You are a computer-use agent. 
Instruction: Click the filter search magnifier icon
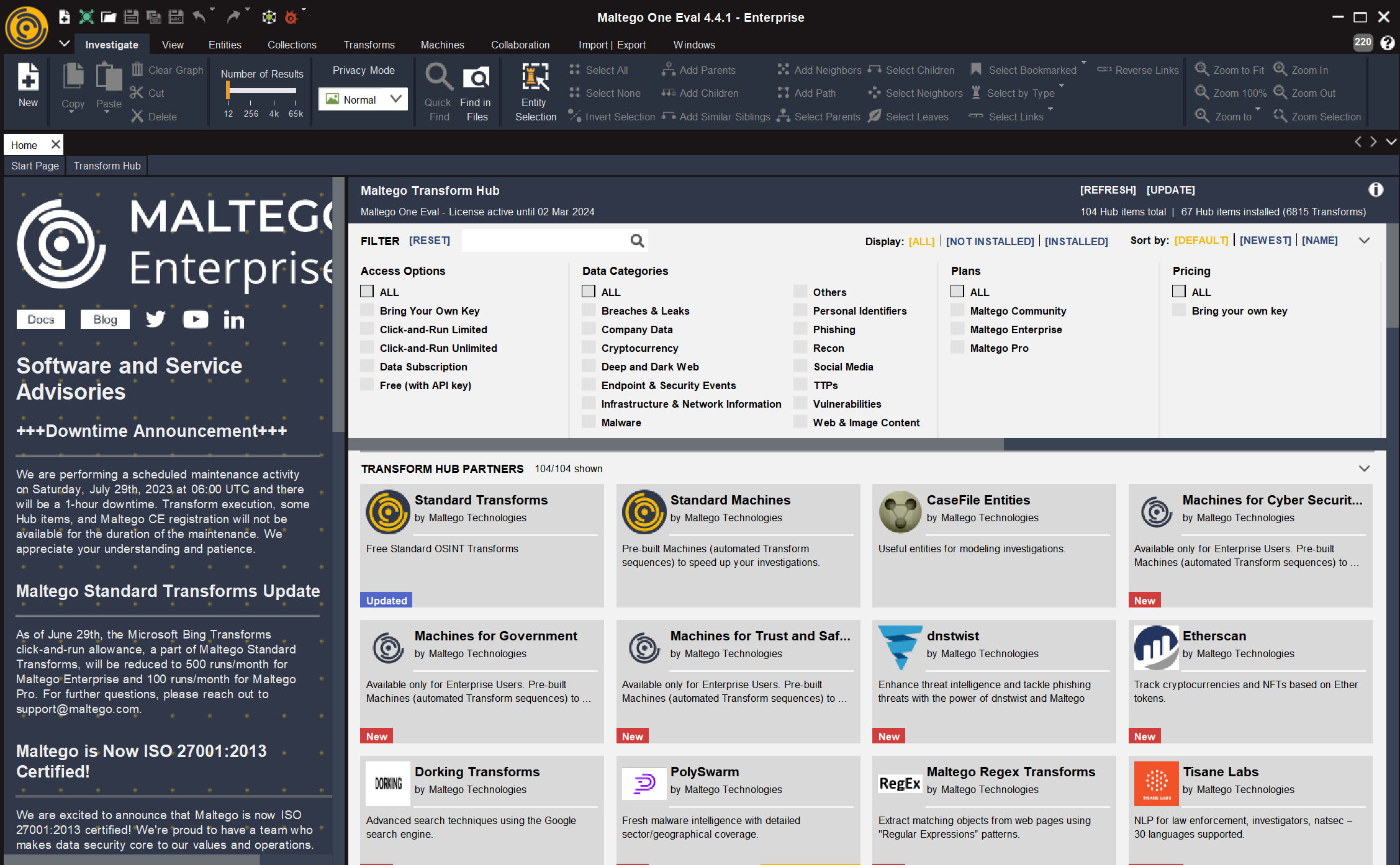tap(637, 241)
